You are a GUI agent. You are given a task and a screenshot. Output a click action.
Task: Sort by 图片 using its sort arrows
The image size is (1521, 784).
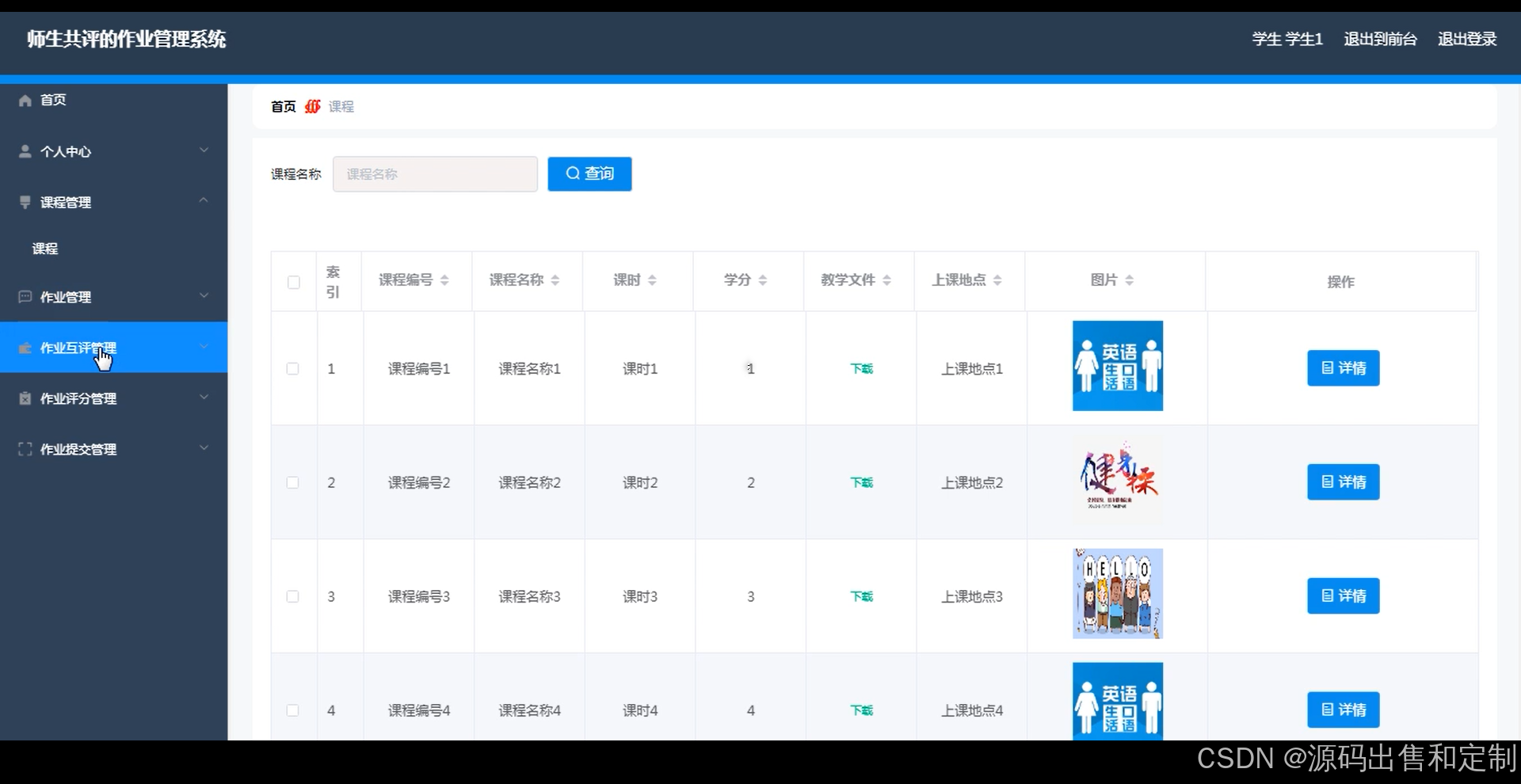1130,280
